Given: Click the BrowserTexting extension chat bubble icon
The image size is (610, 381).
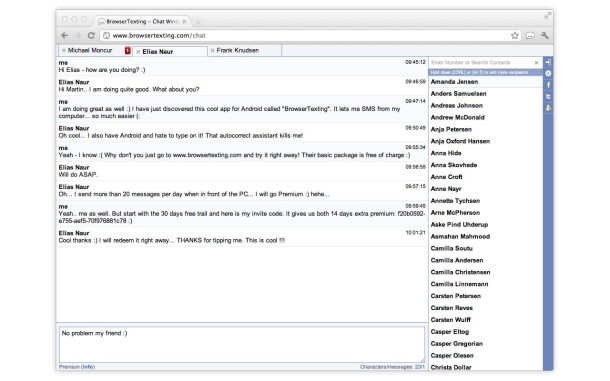Looking at the screenshot, I should [x=530, y=36].
